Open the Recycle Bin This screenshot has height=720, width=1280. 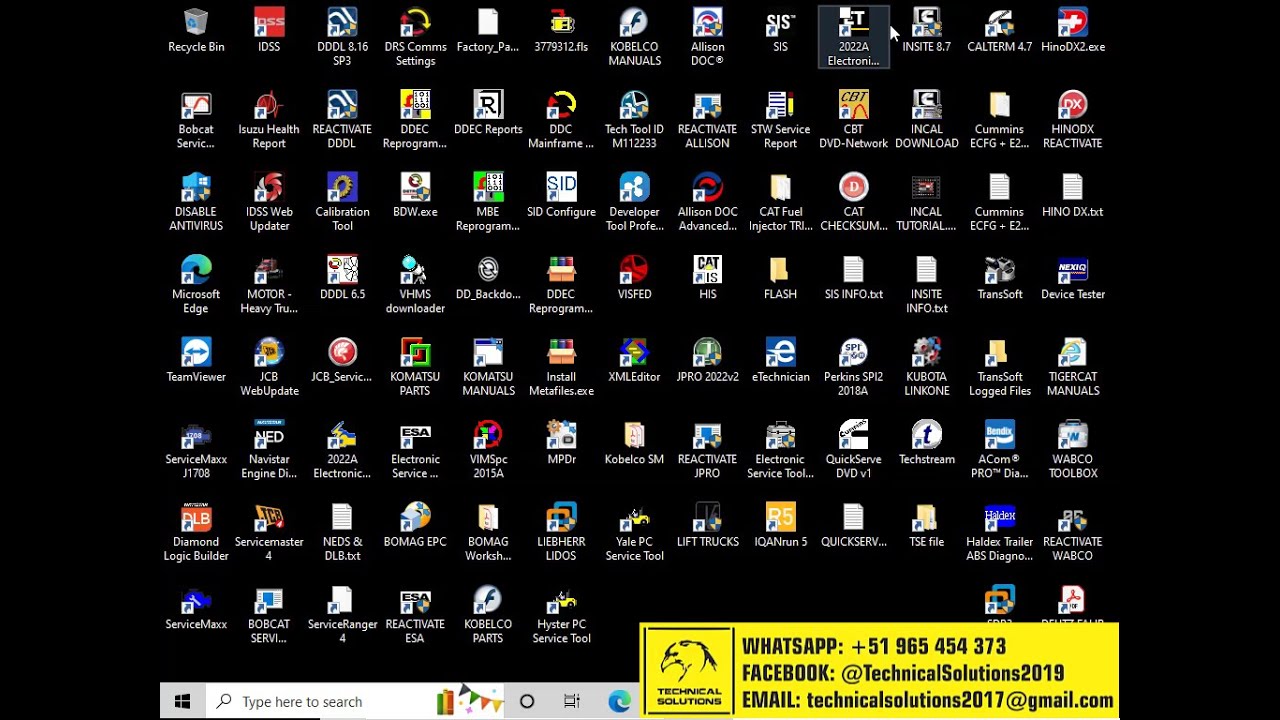pyautogui.click(x=196, y=31)
